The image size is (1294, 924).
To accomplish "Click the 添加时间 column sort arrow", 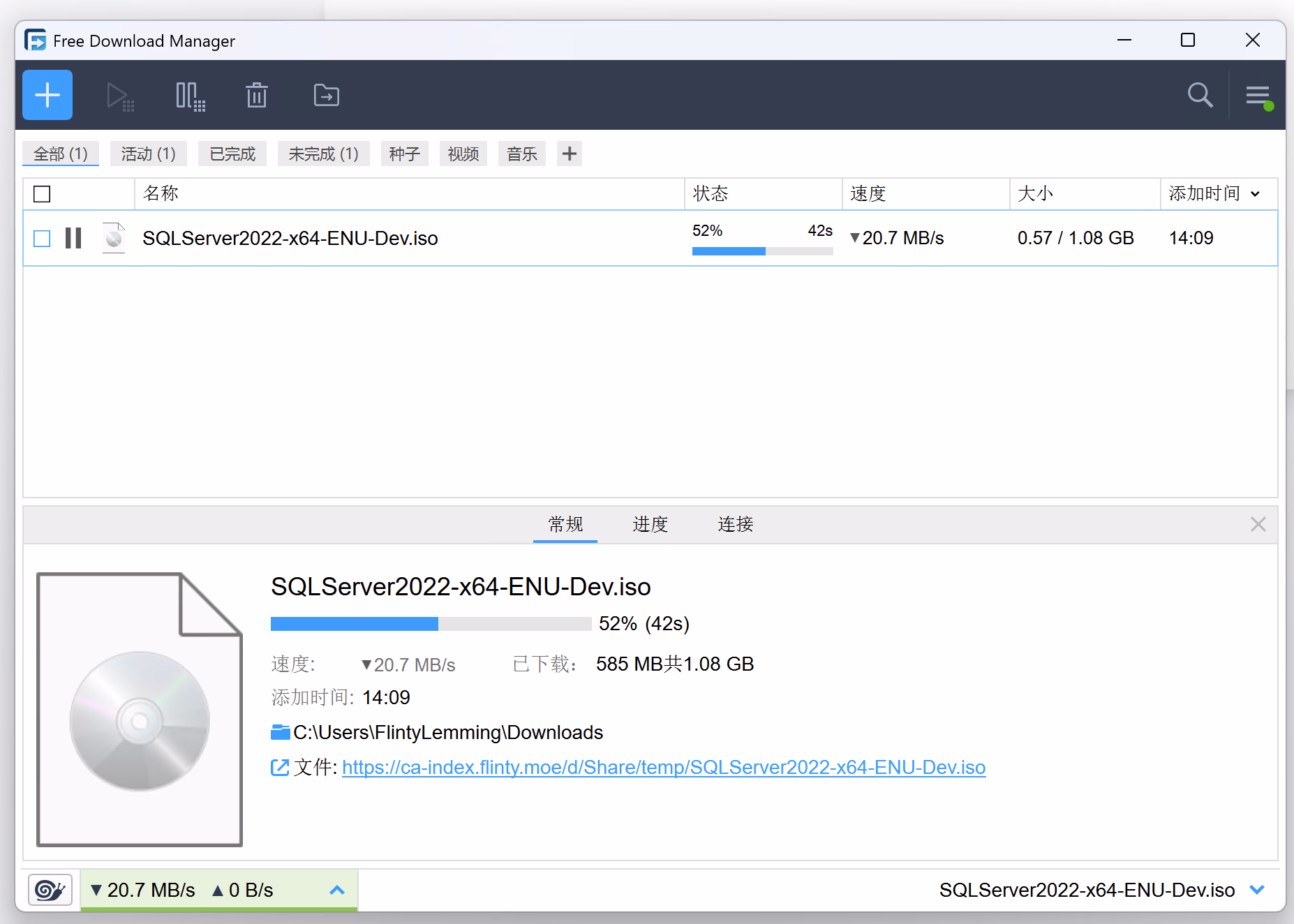I will point(1256,194).
